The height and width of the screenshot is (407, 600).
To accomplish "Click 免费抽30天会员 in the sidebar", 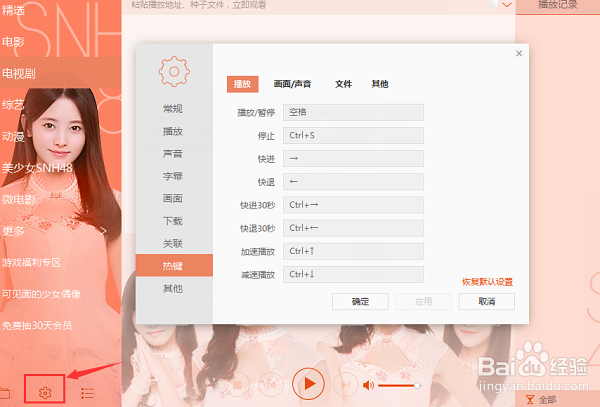I will (37, 326).
